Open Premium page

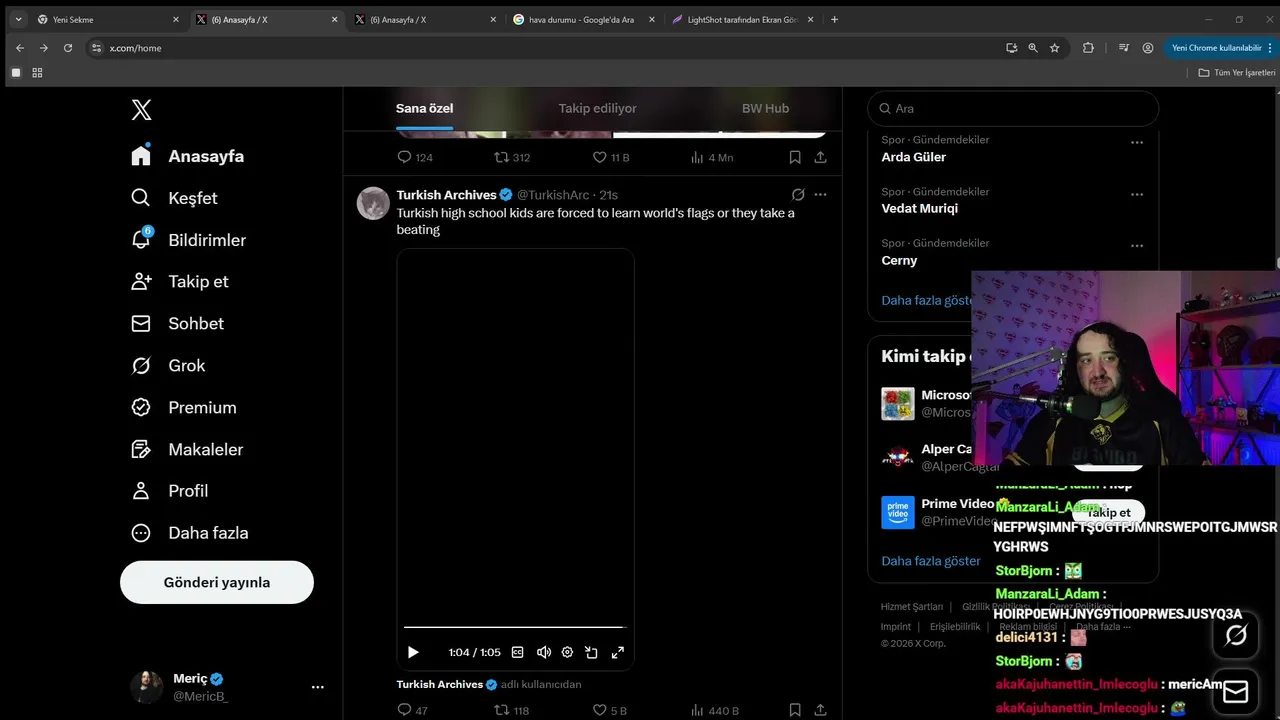pos(184,408)
